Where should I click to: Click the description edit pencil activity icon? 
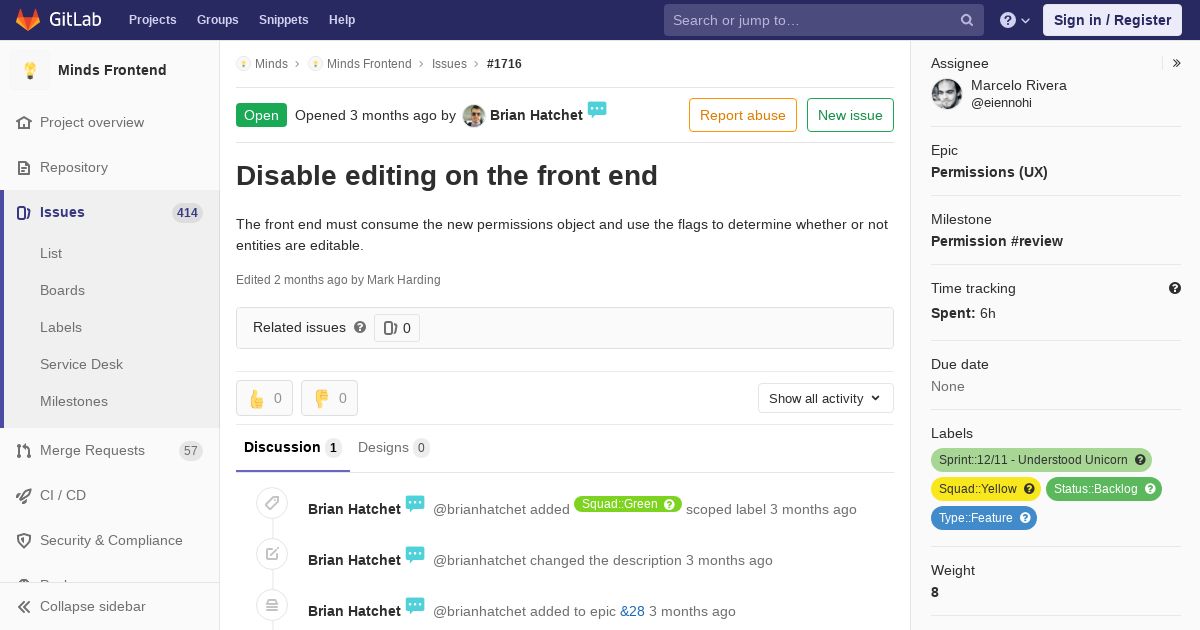click(x=272, y=554)
